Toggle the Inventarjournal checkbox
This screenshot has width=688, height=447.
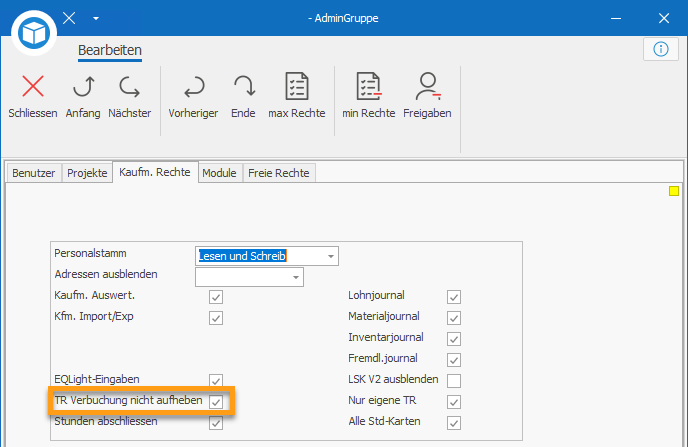[x=454, y=339]
